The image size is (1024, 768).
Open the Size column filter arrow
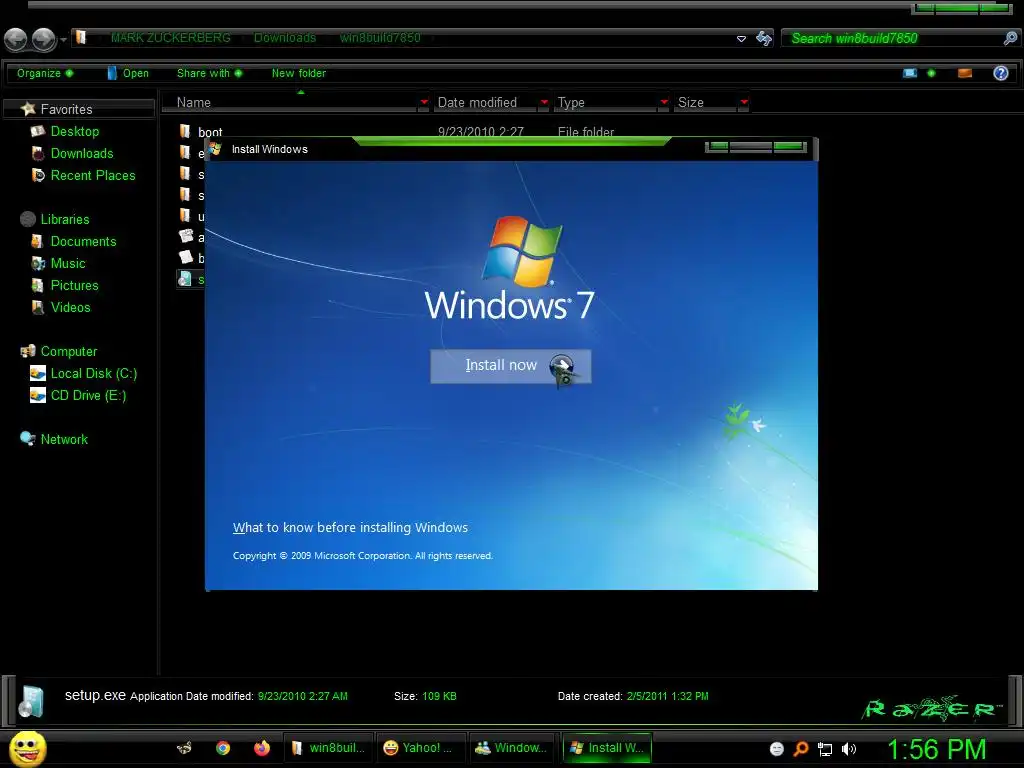pos(744,103)
